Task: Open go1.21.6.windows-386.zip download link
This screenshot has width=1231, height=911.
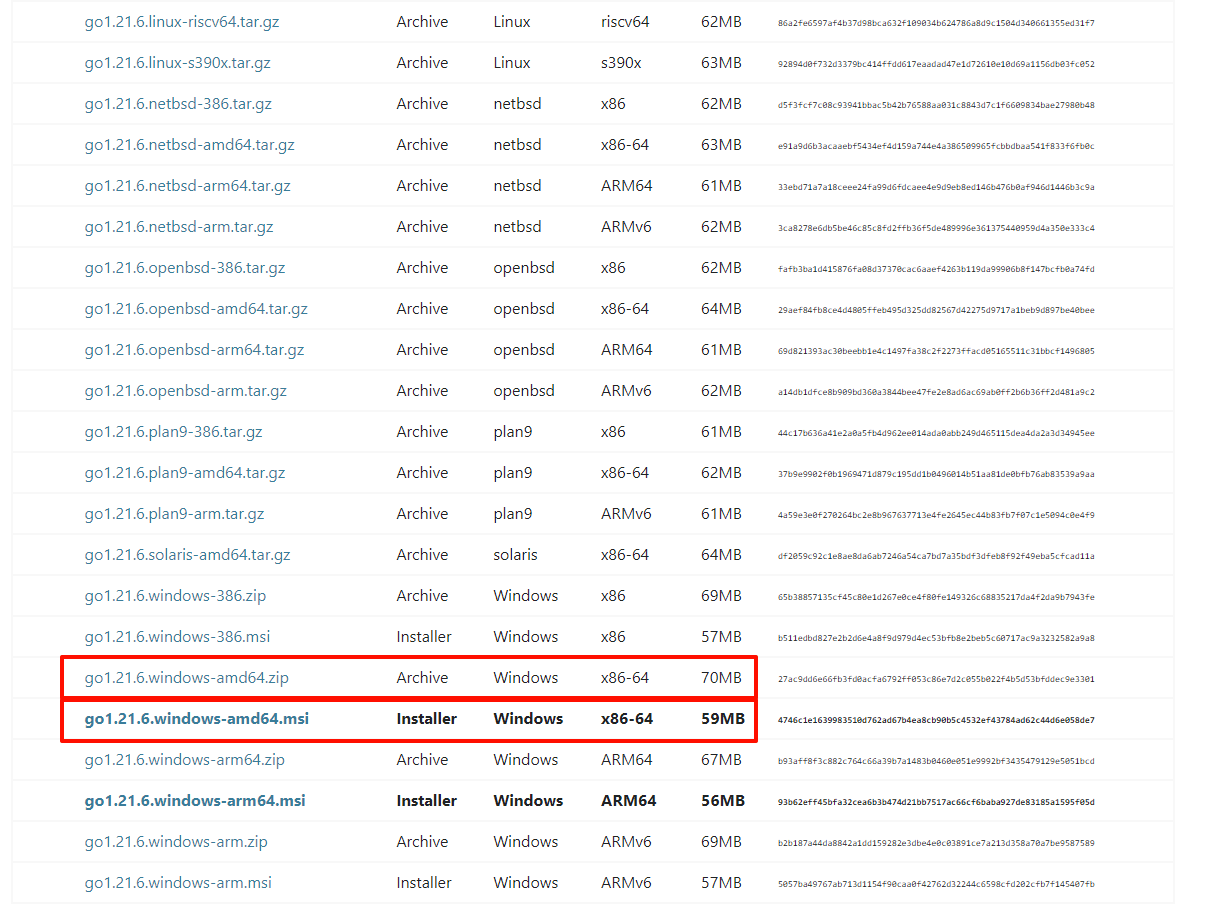Action: pyautogui.click(x=175, y=596)
